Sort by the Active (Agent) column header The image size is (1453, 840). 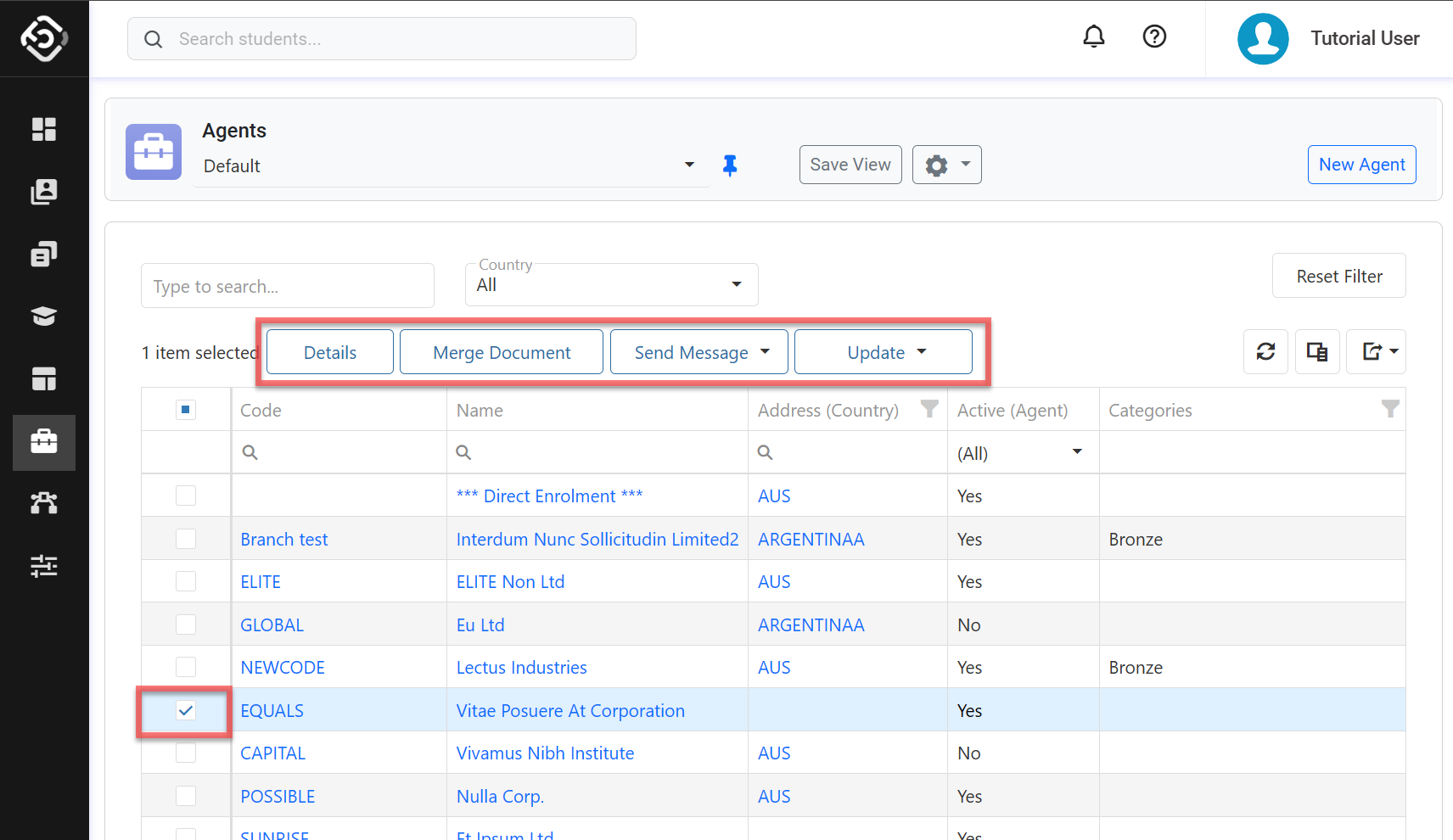pyautogui.click(x=1013, y=411)
